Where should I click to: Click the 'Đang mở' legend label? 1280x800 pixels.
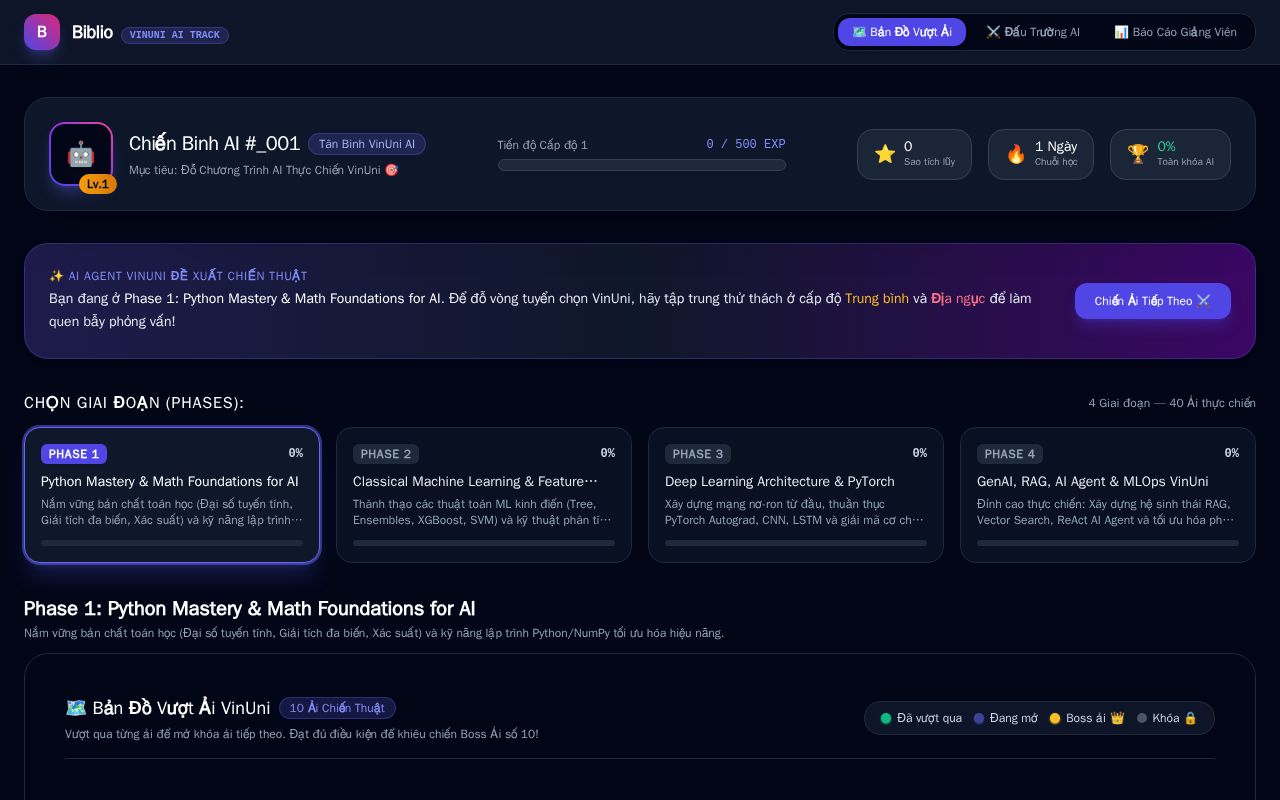[x=1013, y=718]
